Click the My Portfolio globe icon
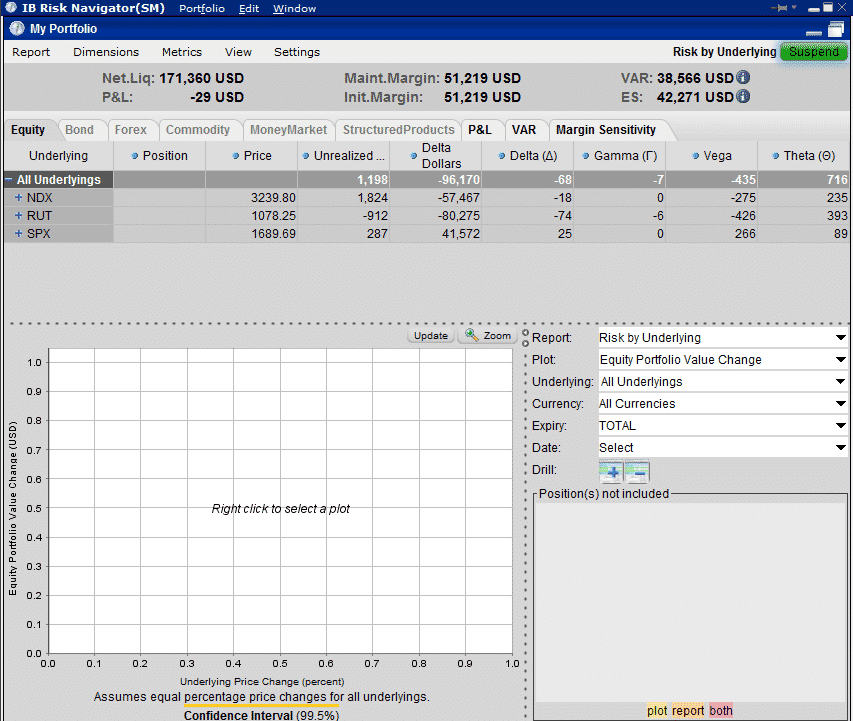 point(17,28)
